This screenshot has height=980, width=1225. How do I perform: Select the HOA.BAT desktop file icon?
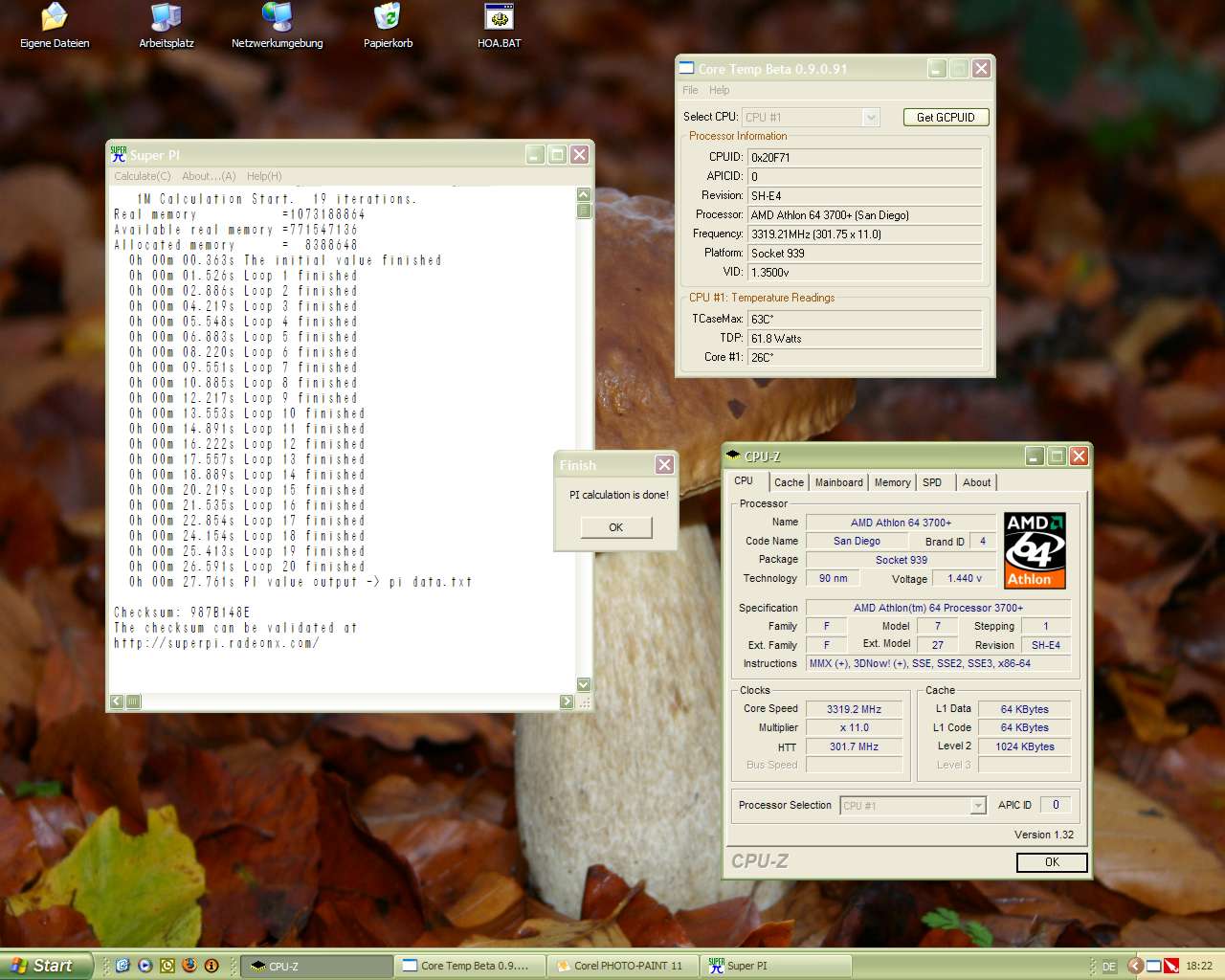(x=499, y=26)
